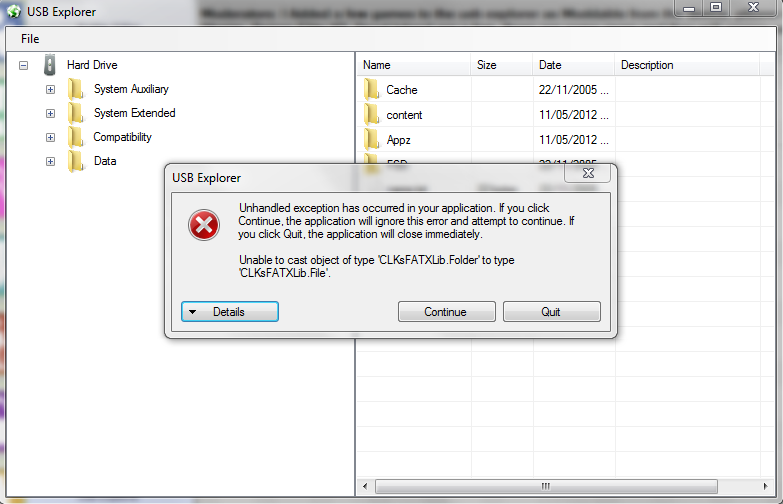Expand the Compatibility tree node
Screen dimensions: 783x504
coord(50,137)
